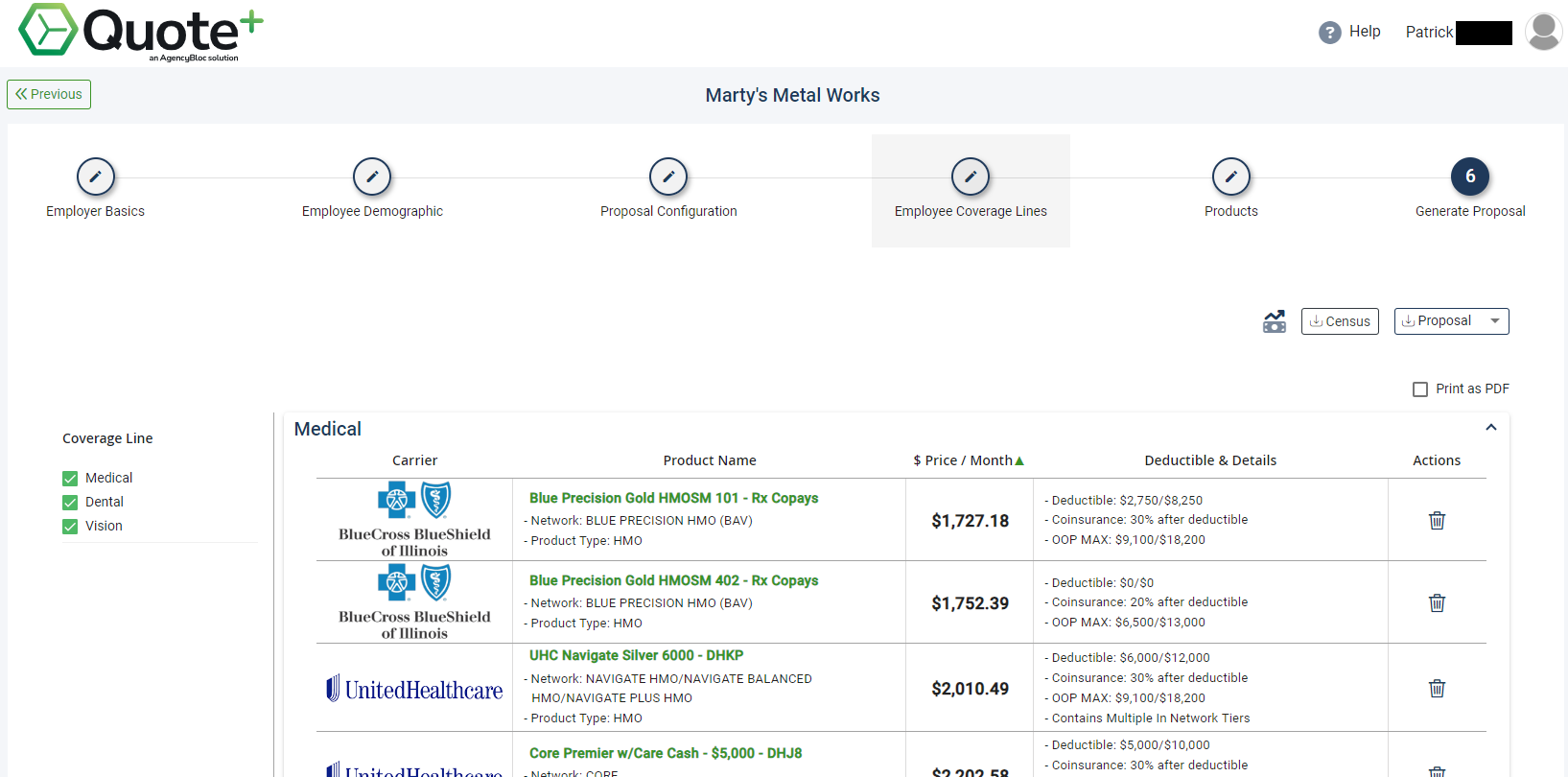Edit the Employer Basics step pencil icon
Image resolution: width=1568 pixels, height=777 pixels.
96,177
